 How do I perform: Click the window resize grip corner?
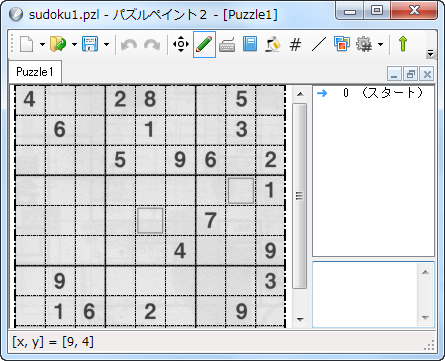(430, 346)
